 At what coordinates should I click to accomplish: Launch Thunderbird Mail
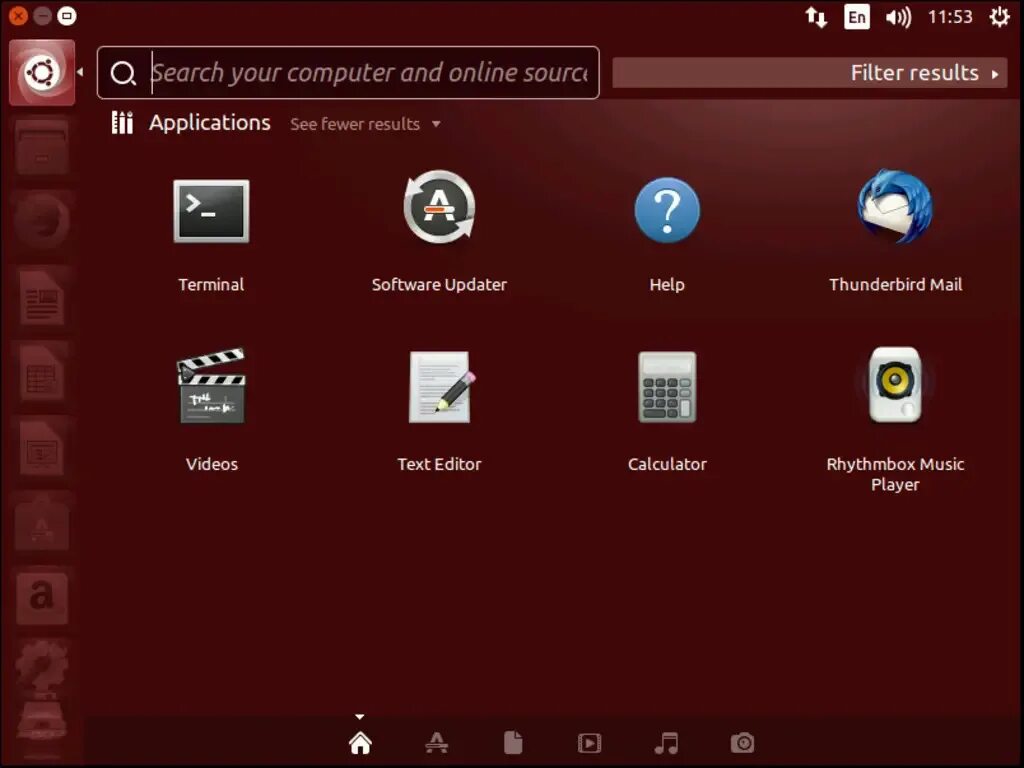(895, 206)
